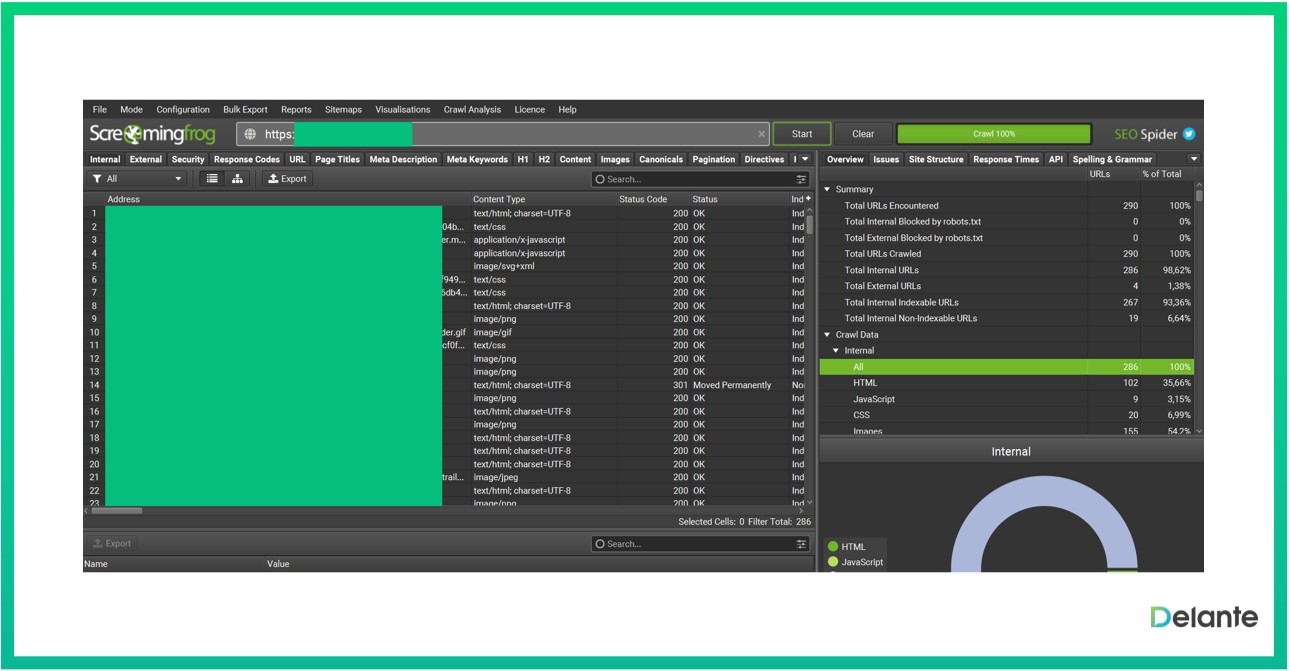Viewport: 1289px width, 671px height.
Task: Switch to list view icon
Action: [x=212, y=179]
